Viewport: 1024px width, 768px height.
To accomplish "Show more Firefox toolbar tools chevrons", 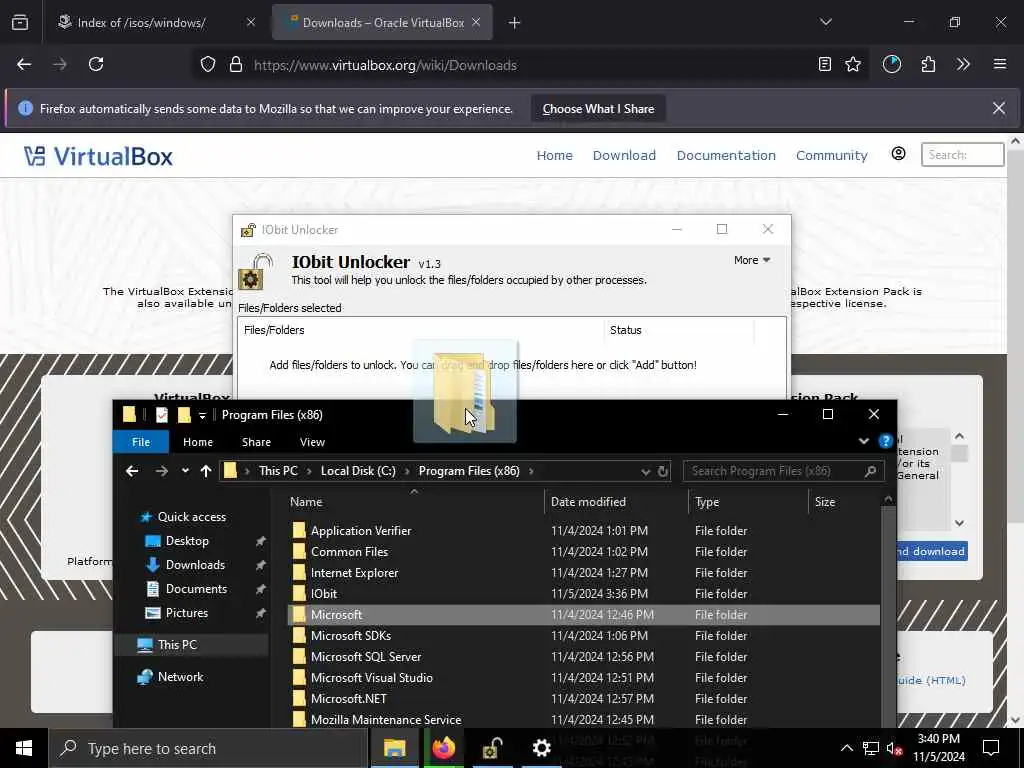I will click(963, 64).
